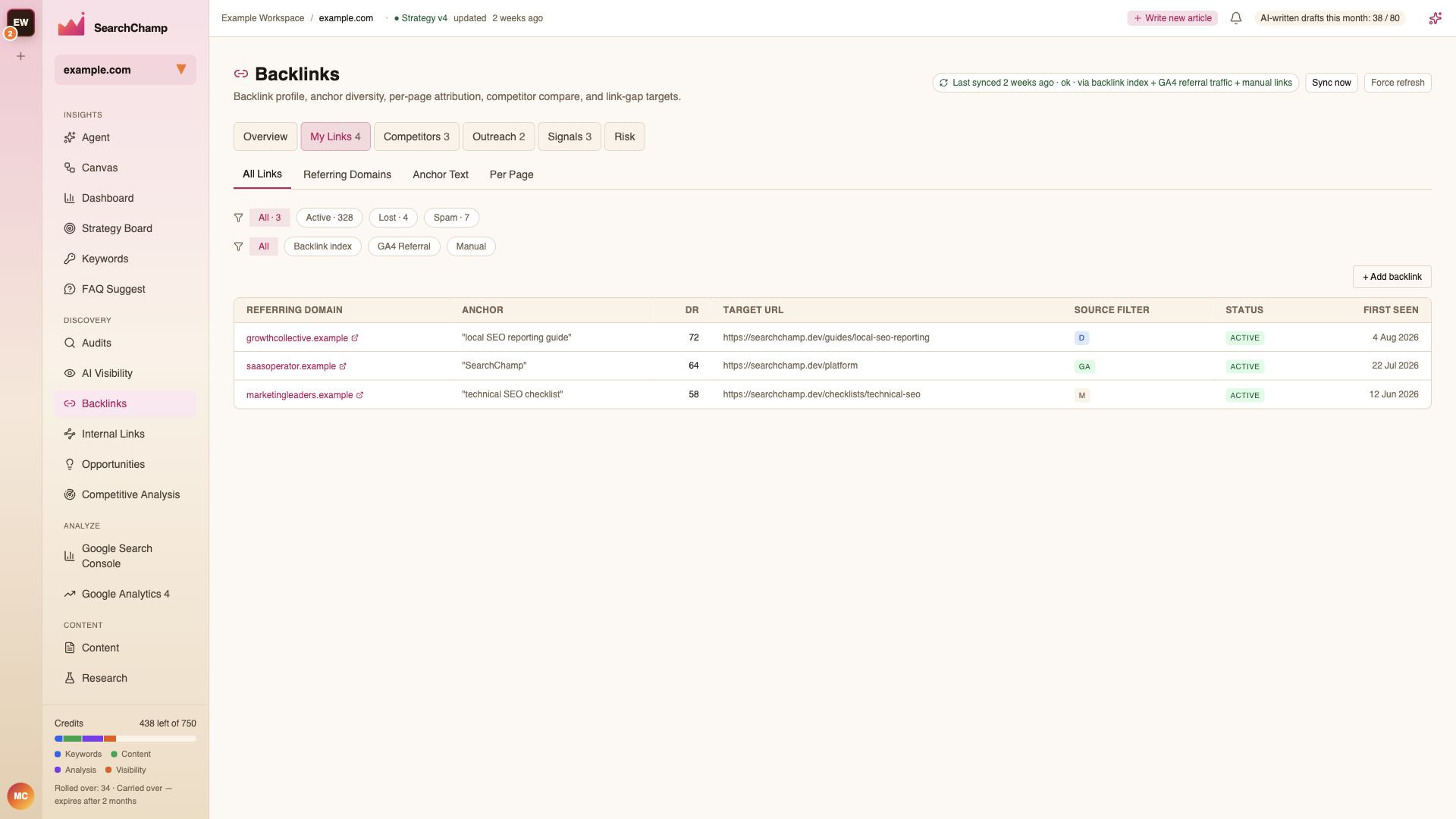Click the Sync now button

(1332, 83)
